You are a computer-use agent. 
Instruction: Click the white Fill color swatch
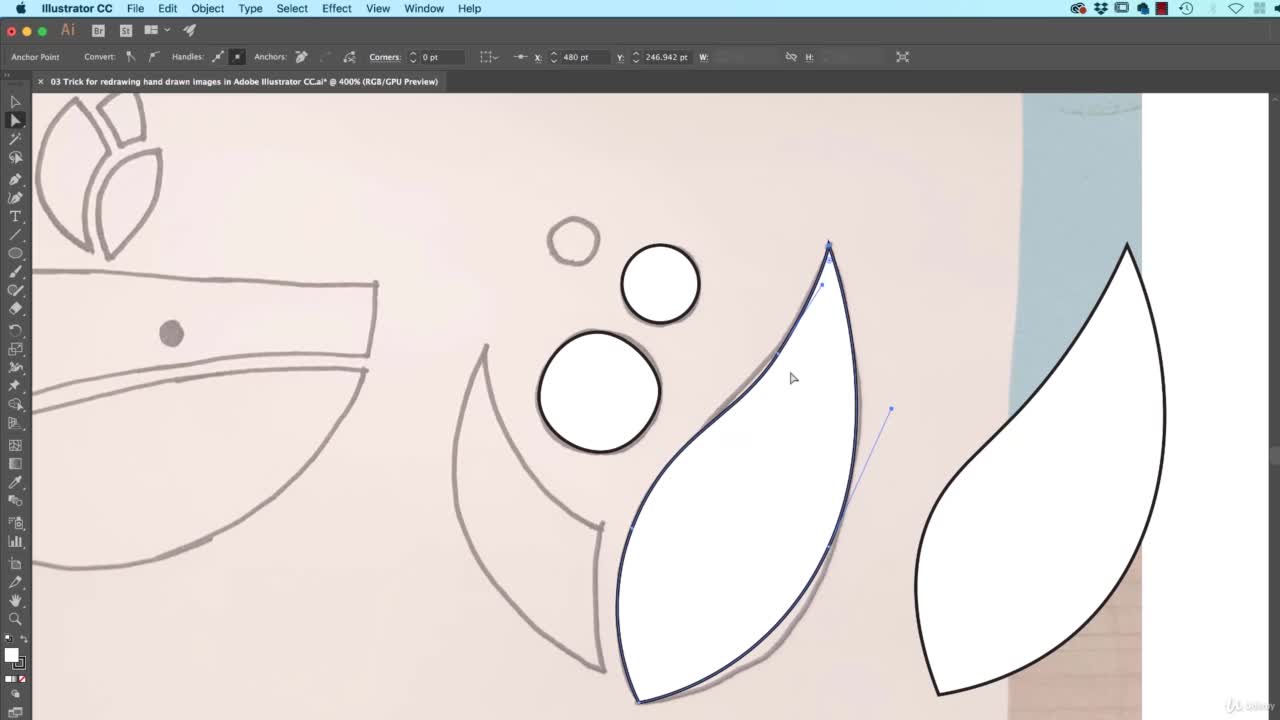[11, 656]
